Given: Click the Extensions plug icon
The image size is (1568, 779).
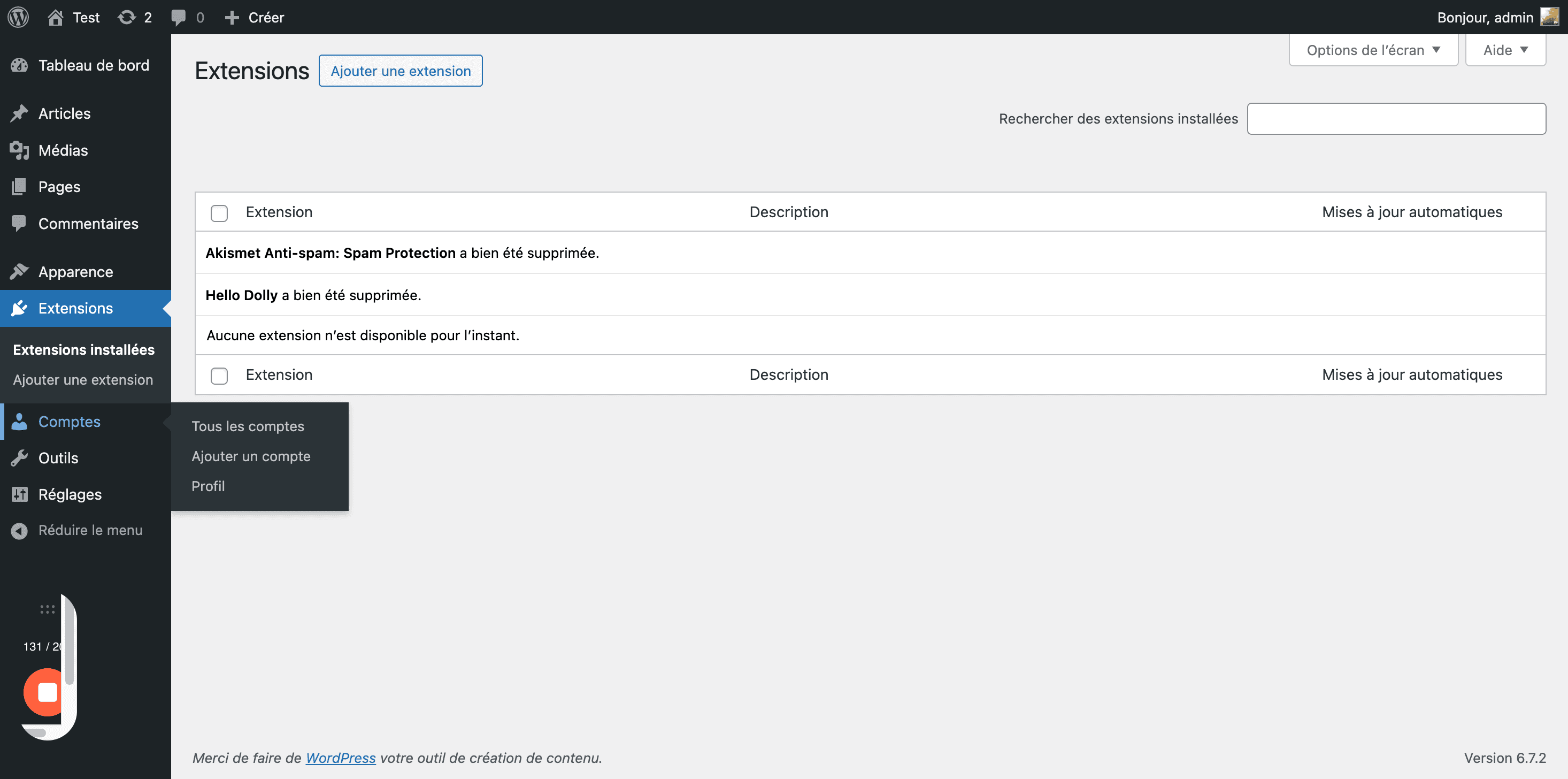Looking at the screenshot, I should [19, 308].
